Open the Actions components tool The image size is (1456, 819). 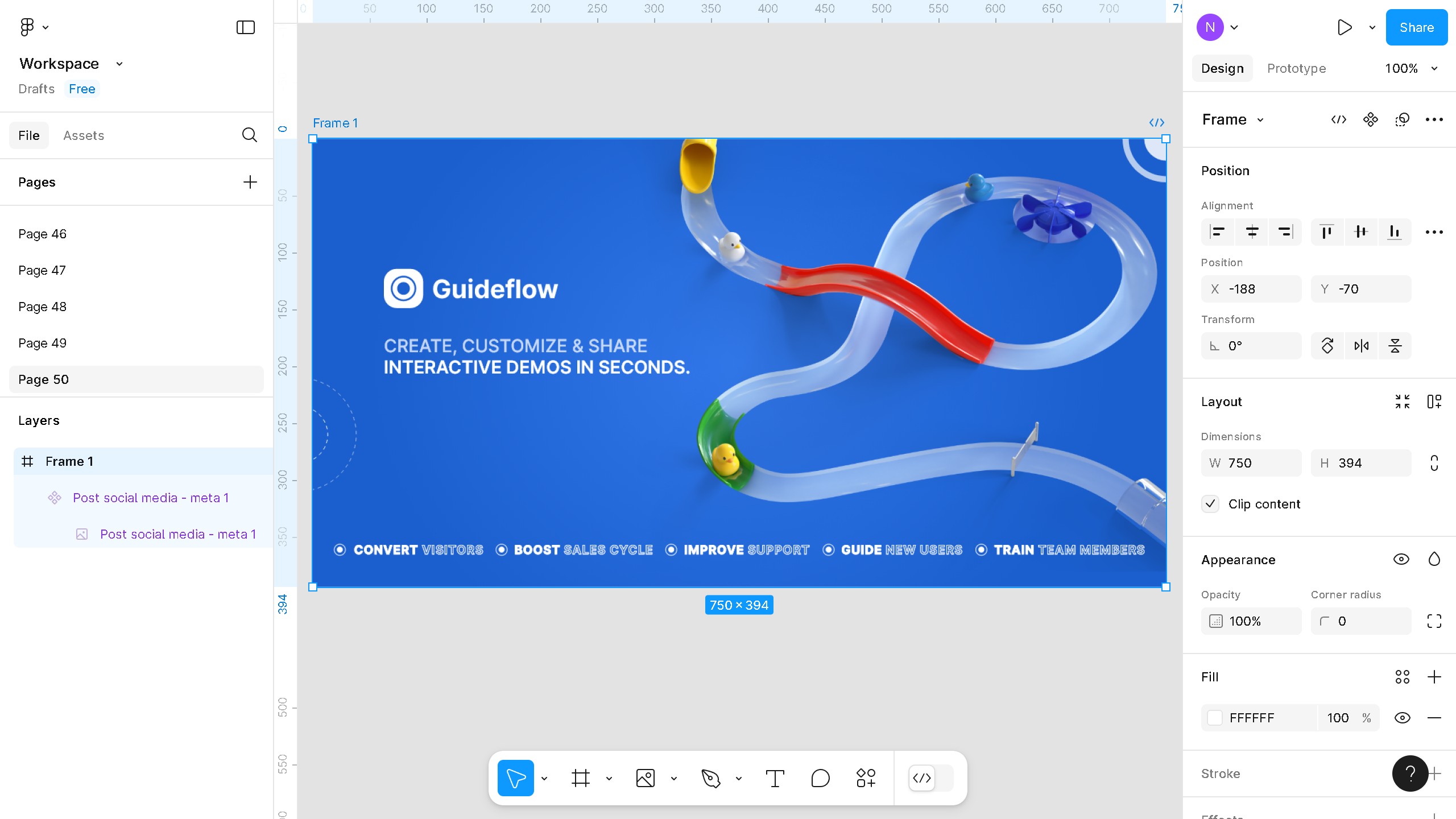coord(866,778)
